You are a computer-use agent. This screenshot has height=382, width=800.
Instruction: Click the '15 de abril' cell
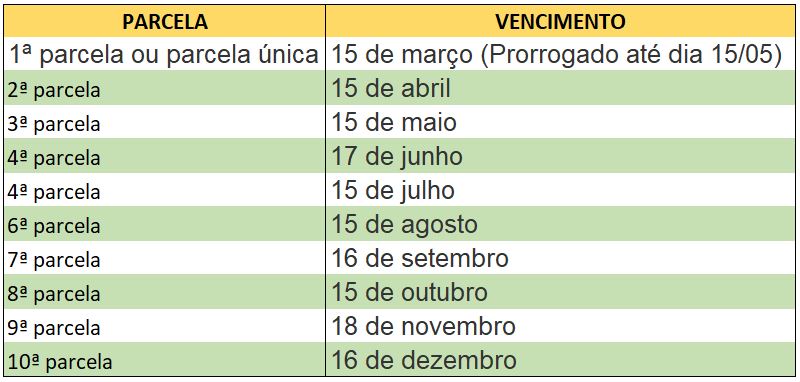click(x=560, y=88)
